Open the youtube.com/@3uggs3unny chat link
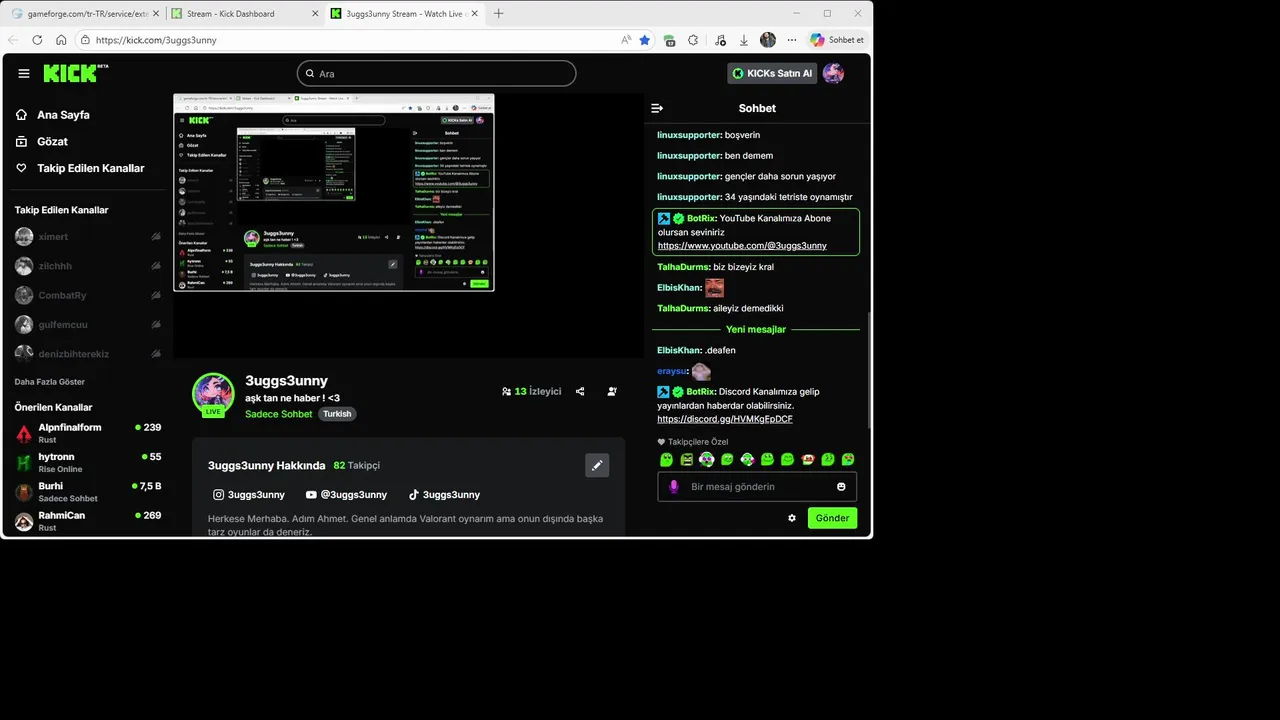1280x720 pixels. pos(742,245)
